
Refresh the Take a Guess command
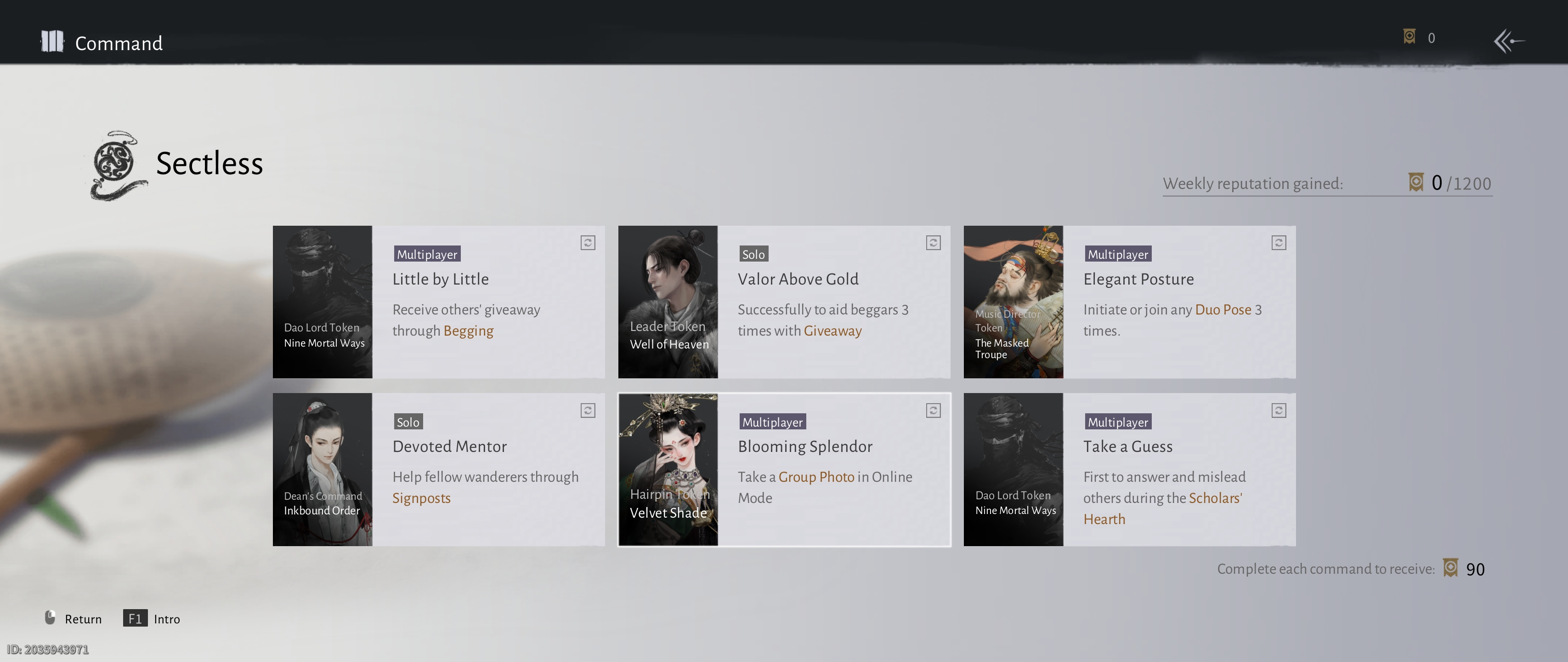[x=1278, y=411]
